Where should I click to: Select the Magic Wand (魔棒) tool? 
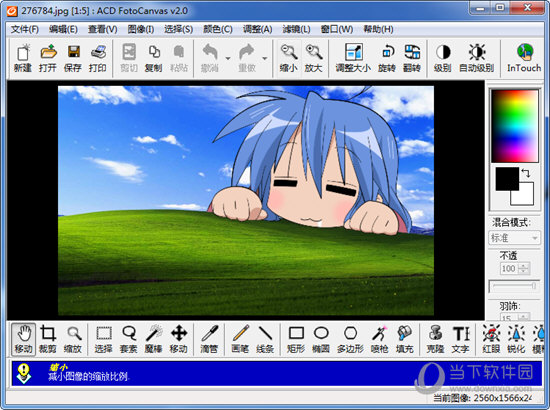pos(153,339)
